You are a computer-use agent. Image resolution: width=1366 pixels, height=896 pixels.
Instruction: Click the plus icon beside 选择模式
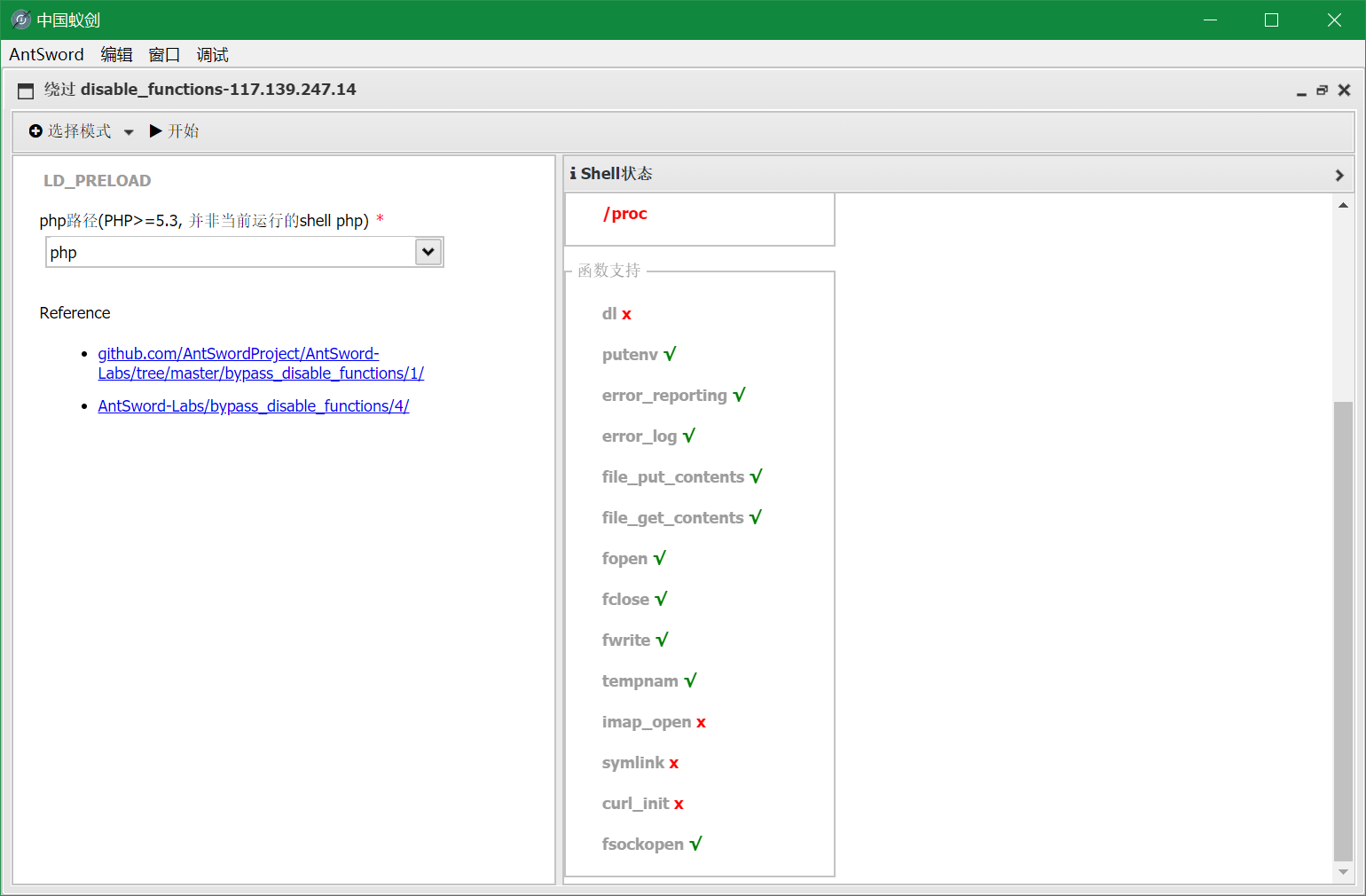pyautogui.click(x=35, y=131)
